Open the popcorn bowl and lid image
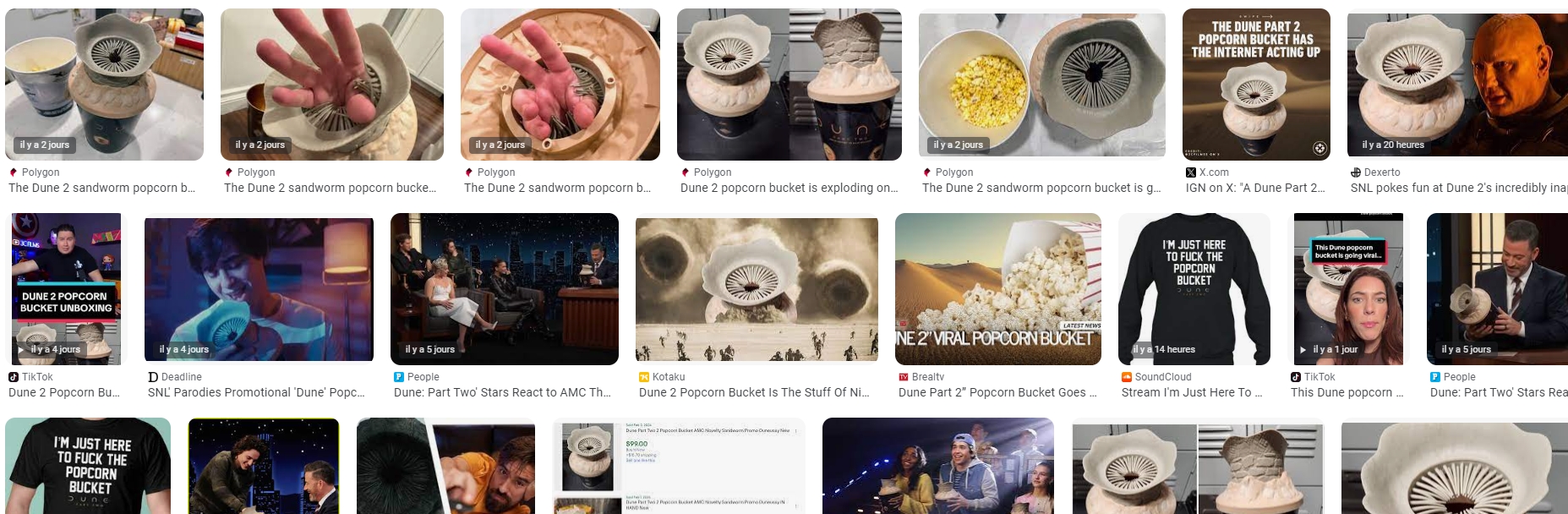1568x514 pixels. (1042, 85)
